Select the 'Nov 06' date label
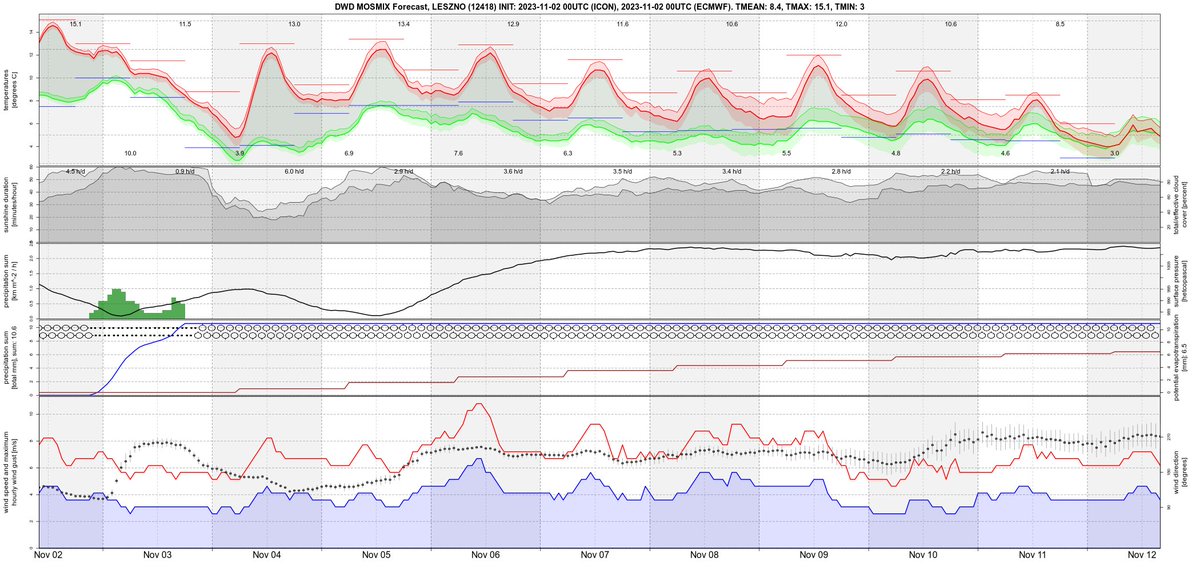Viewport: 1200px width, 571px height. pos(486,554)
